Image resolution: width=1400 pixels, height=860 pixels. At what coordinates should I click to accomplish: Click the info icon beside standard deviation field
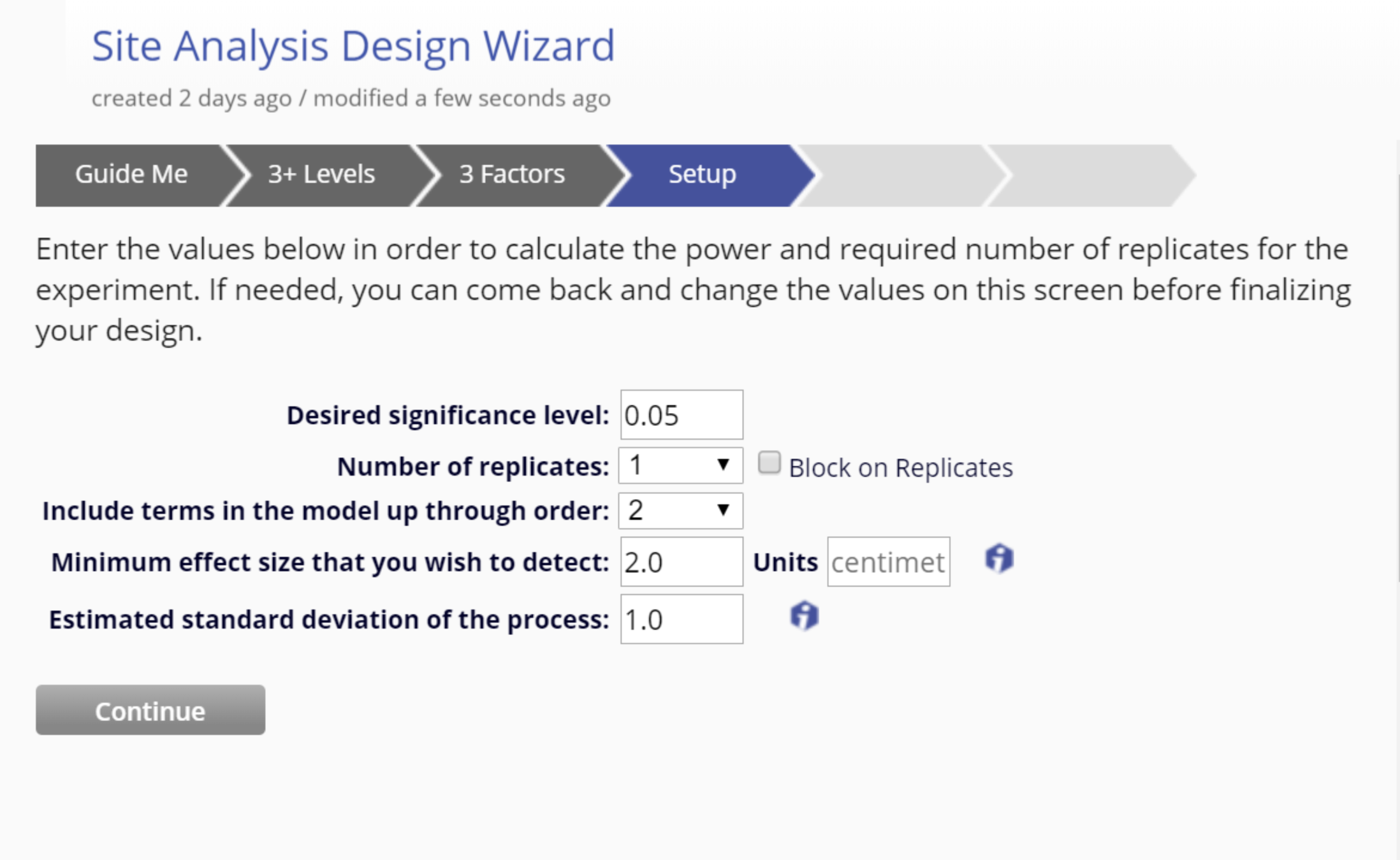pyautogui.click(x=804, y=616)
